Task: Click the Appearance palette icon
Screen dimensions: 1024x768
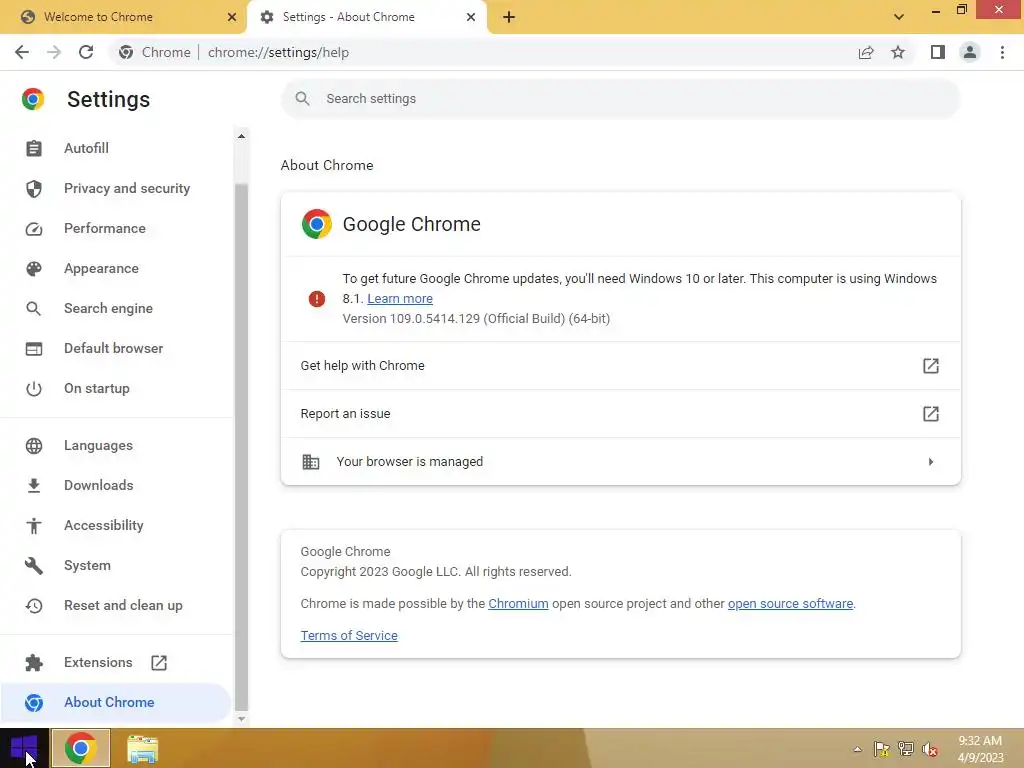Action: (34, 268)
